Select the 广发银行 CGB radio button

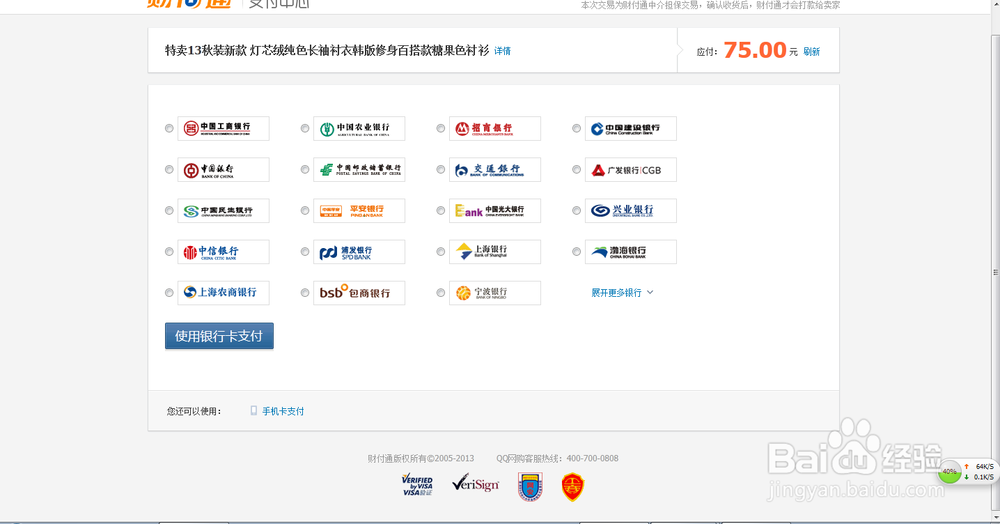[577, 170]
